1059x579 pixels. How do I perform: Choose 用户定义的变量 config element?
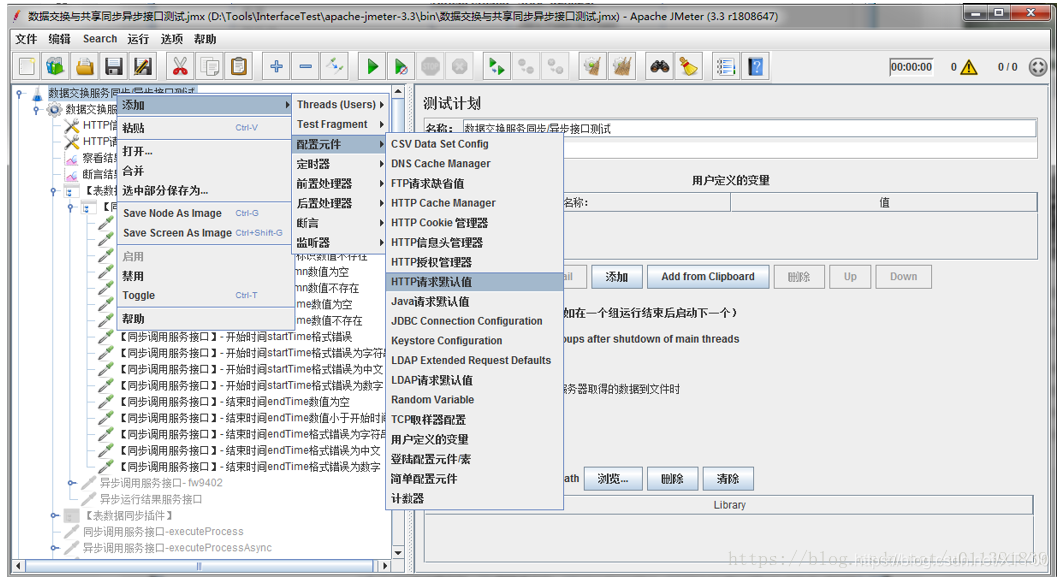[475, 439]
